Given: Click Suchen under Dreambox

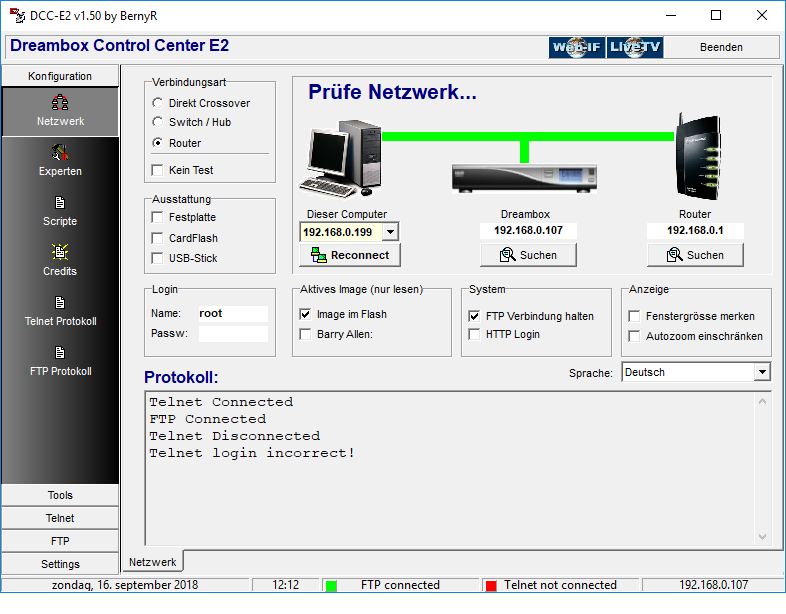Looking at the screenshot, I should pos(528,255).
